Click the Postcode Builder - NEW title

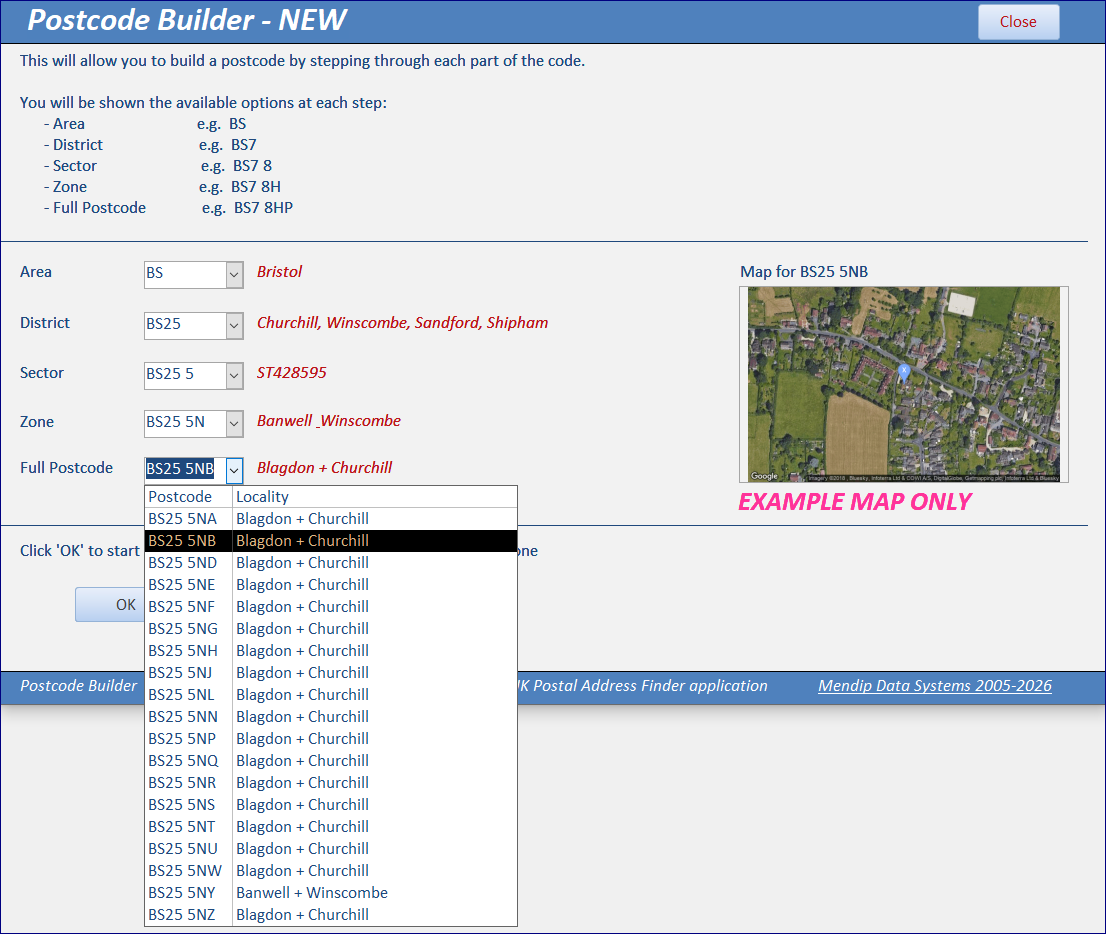point(186,20)
